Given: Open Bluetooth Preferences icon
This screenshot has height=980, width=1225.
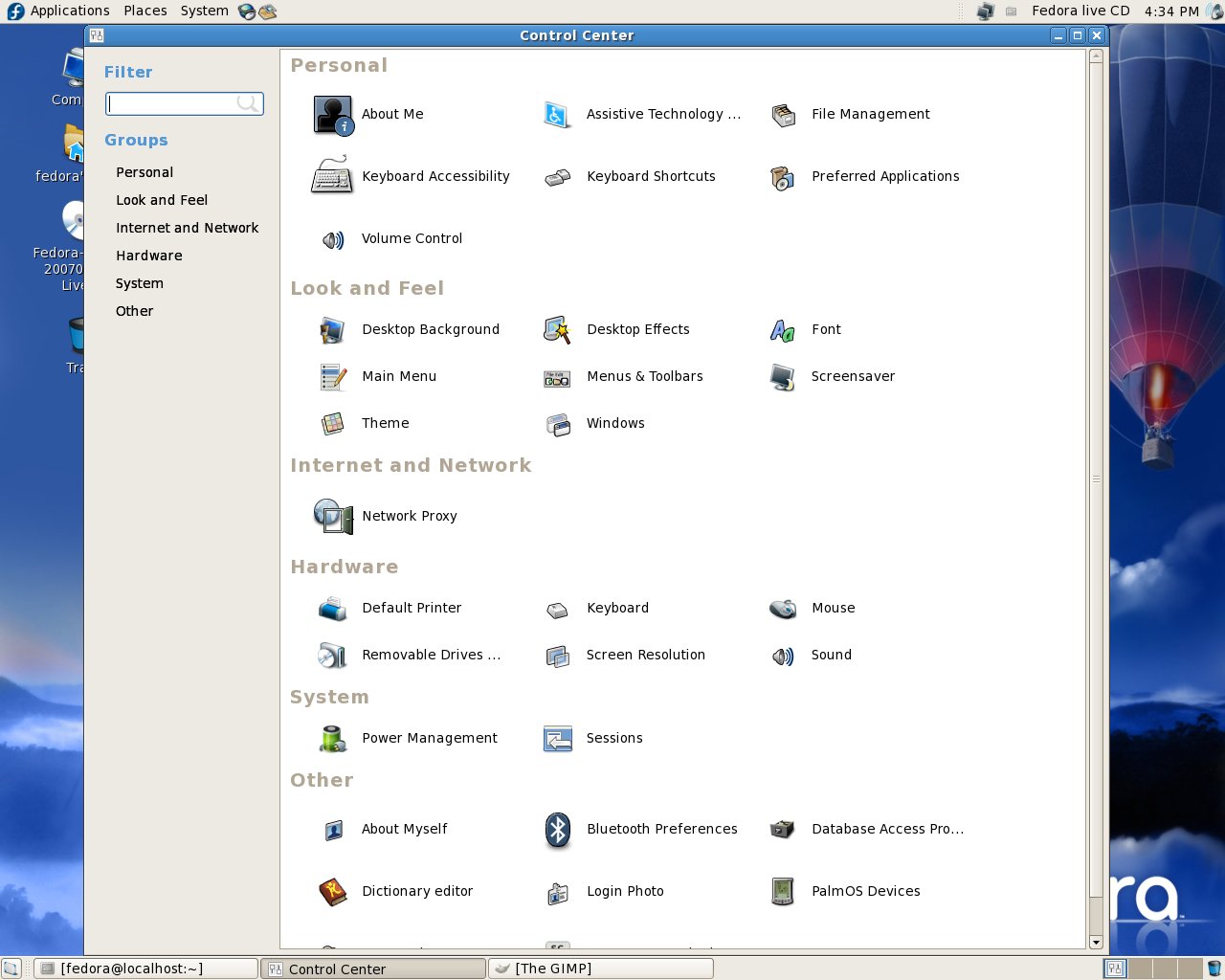Looking at the screenshot, I should click(x=558, y=830).
